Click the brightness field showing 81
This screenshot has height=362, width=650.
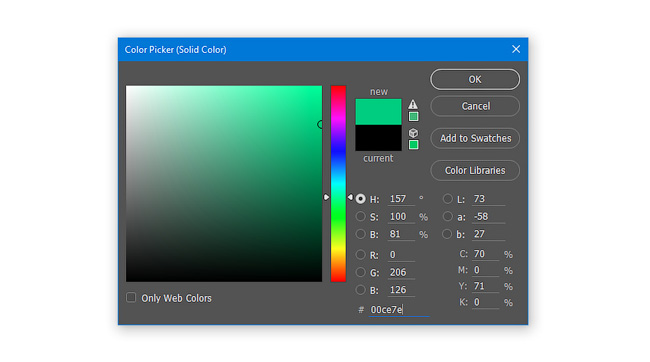click(401, 234)
